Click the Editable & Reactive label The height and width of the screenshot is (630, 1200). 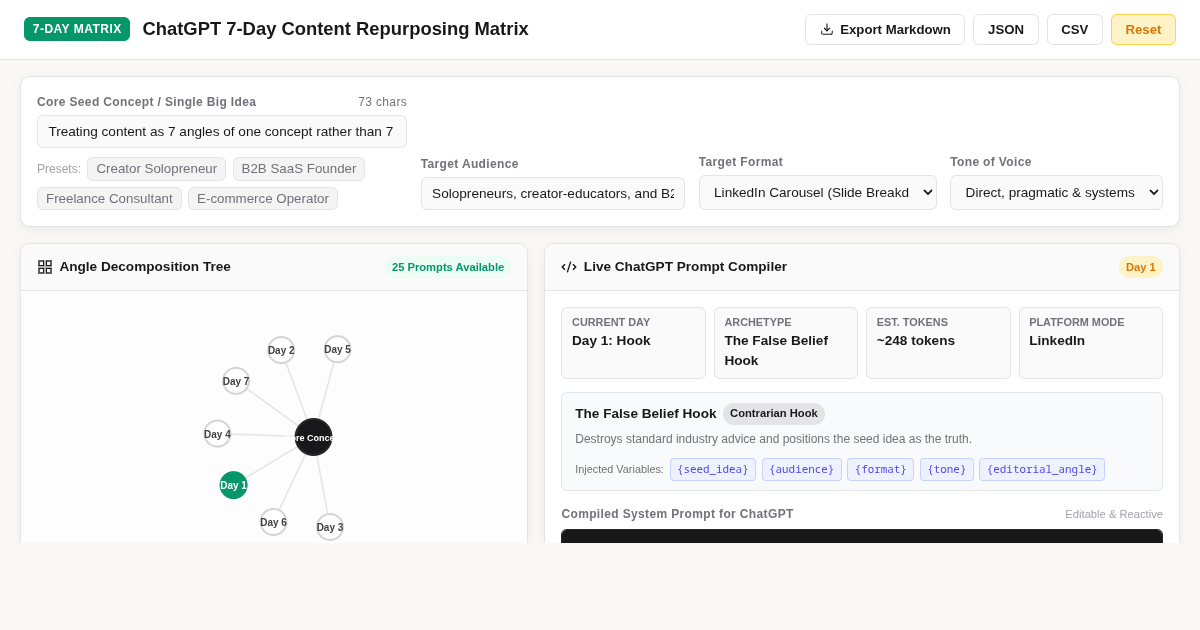point(1114,514)
